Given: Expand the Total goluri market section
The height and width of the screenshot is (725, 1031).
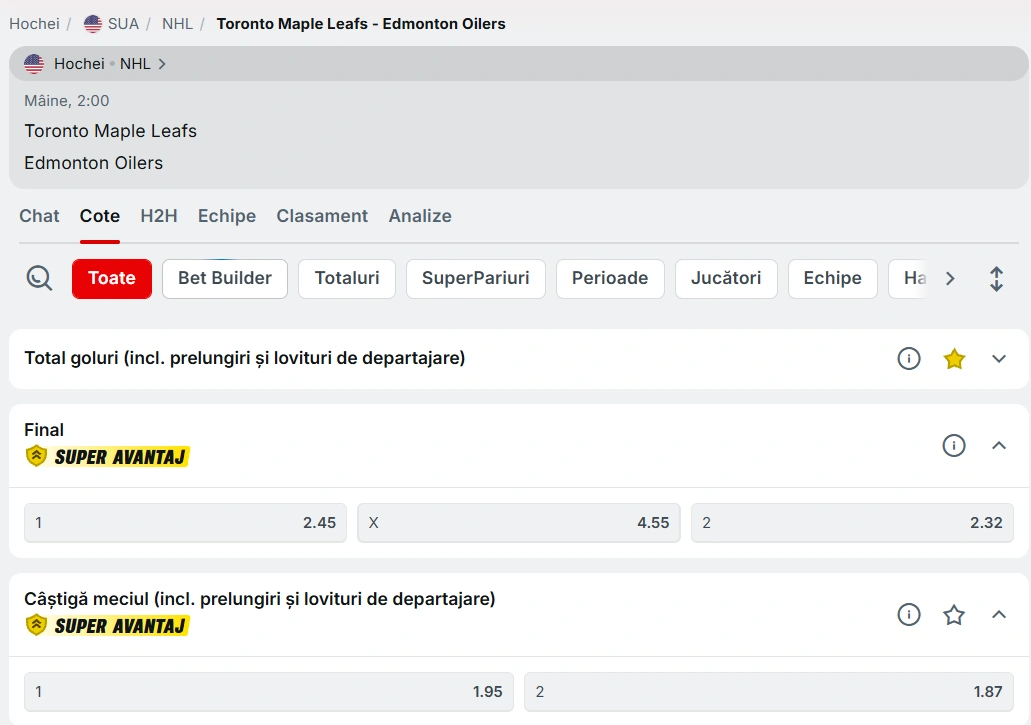Looking at the screenshot, I should click(x=999, y=358).
